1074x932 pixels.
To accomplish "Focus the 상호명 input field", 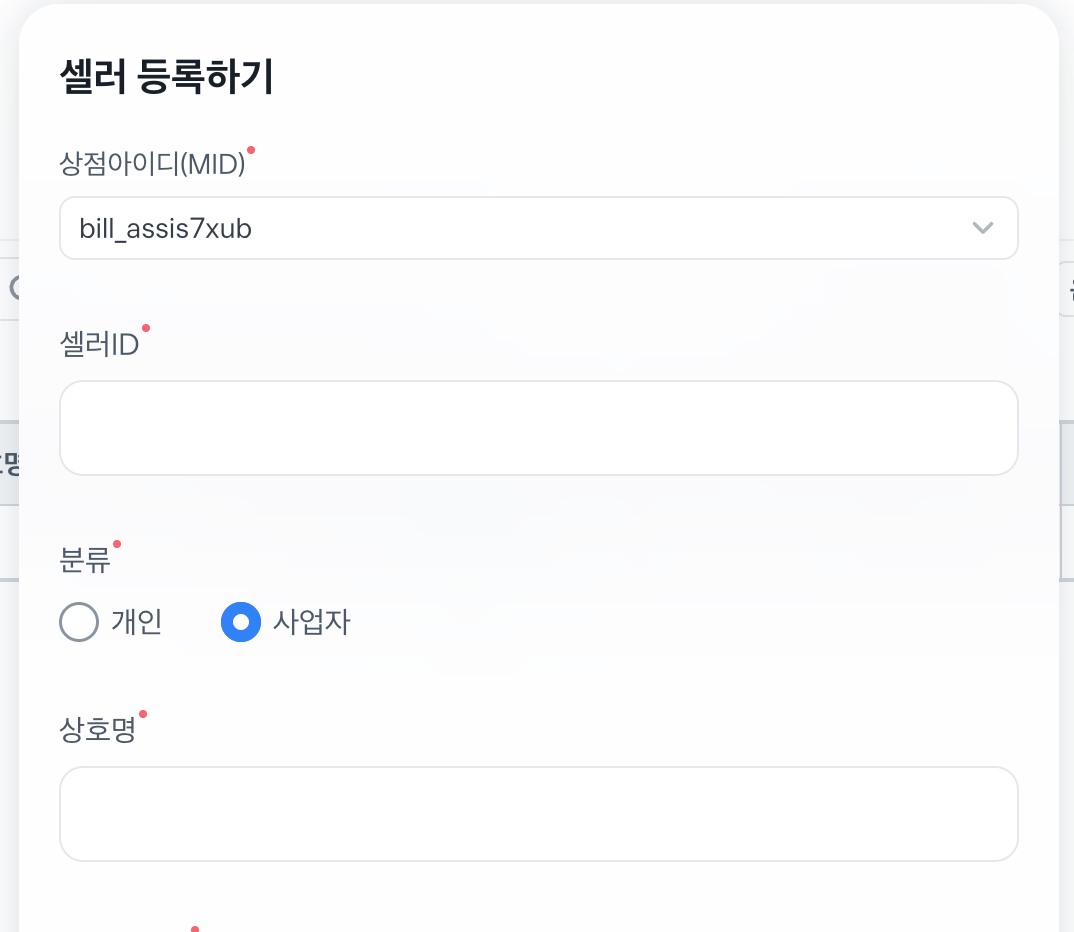I will pyautogui.click(x=538, y=814).
